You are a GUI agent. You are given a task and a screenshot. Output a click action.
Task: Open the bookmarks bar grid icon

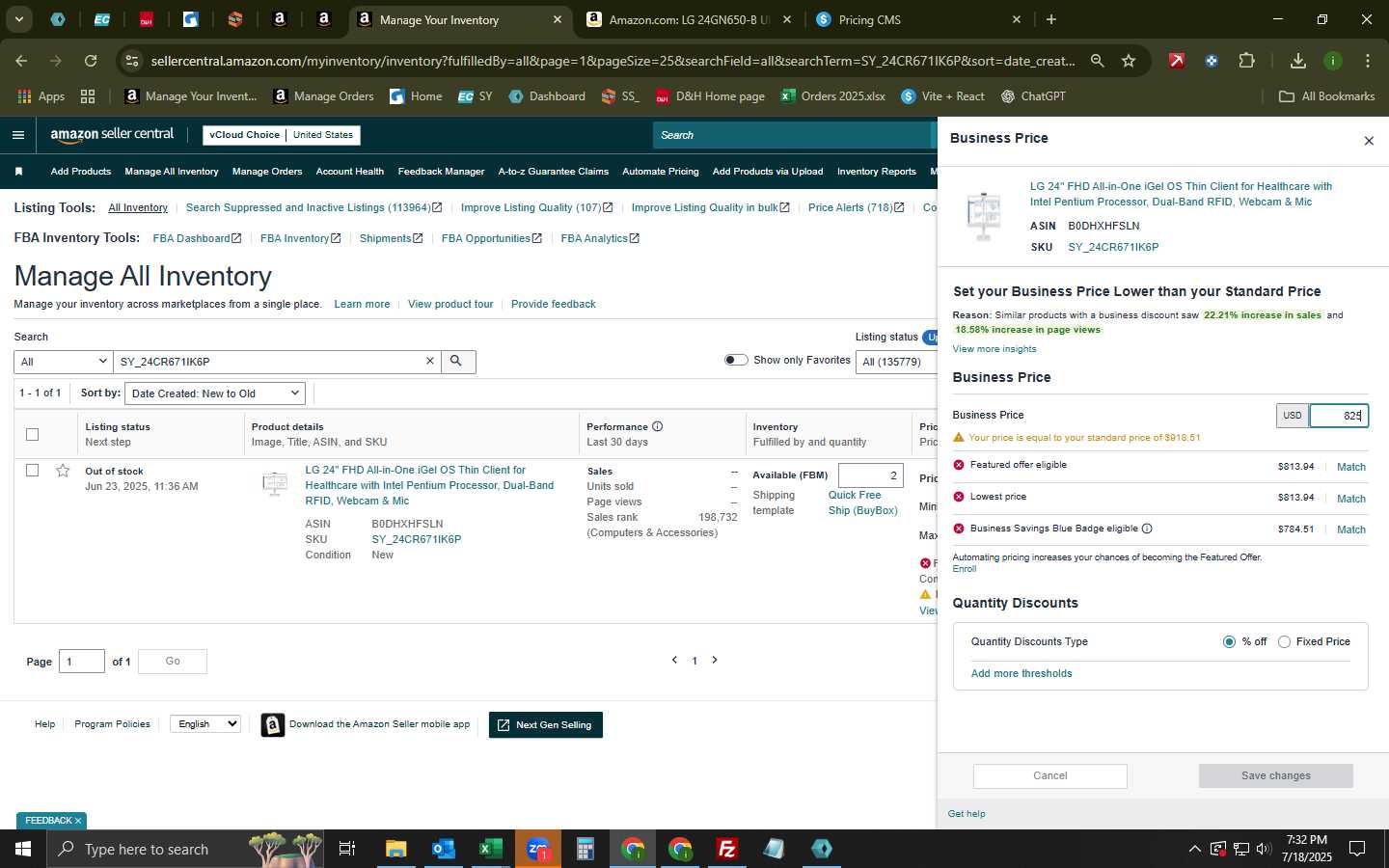tap(88, 96)
